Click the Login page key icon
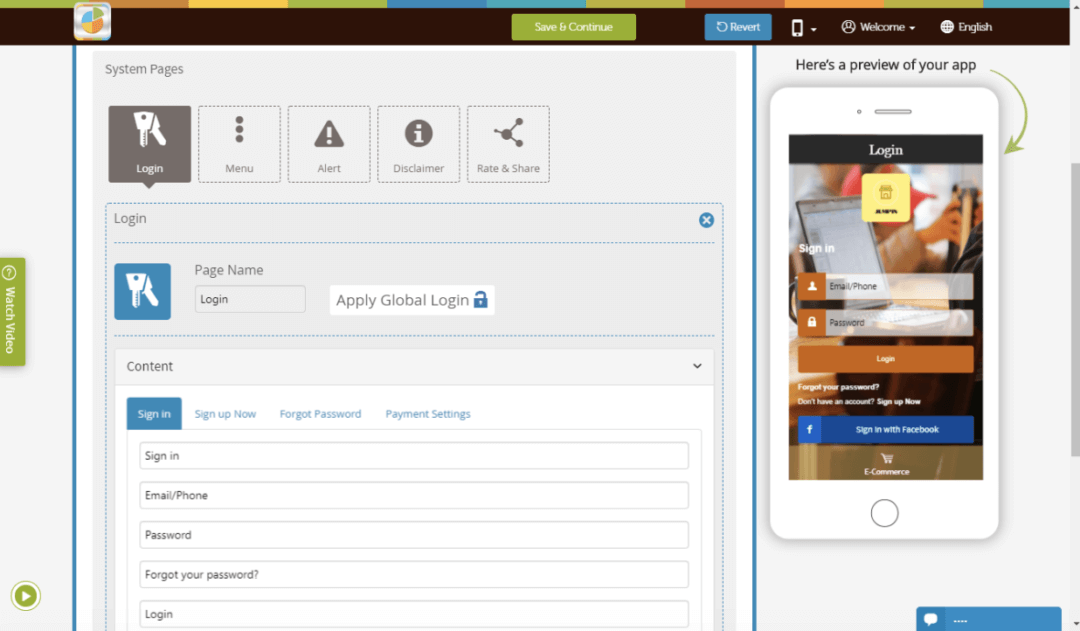Image resolution: width=1080 pixels, height=631 pixels. 142,291
